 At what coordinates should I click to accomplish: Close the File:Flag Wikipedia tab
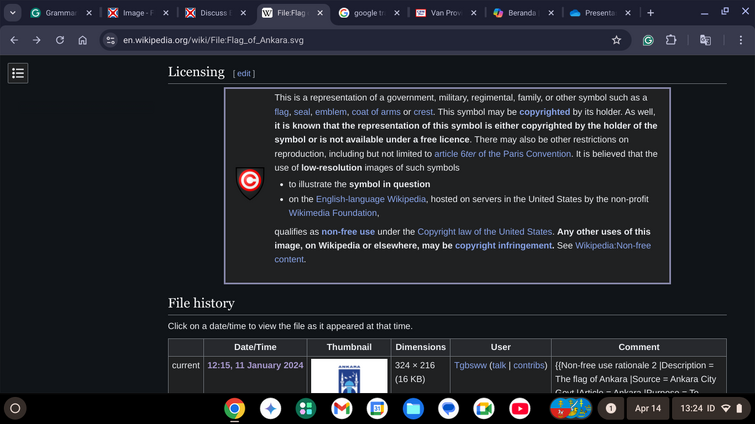click(x=320, y=13)
